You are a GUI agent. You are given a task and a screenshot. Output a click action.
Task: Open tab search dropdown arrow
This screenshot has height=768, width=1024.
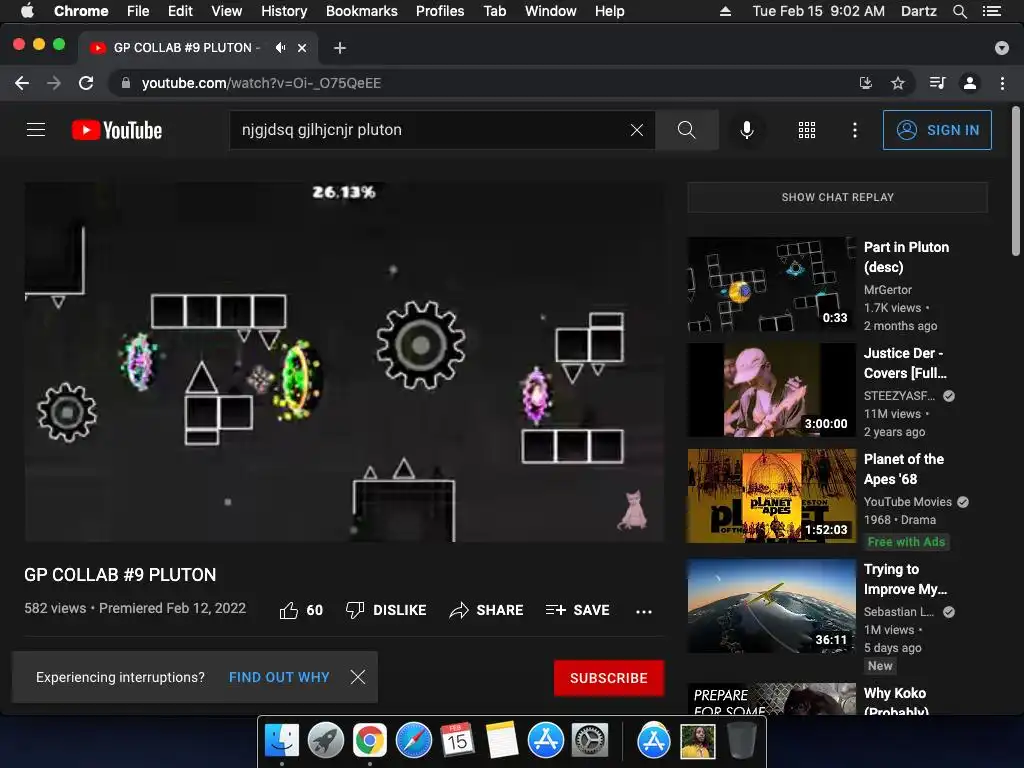click(1002, 48)
